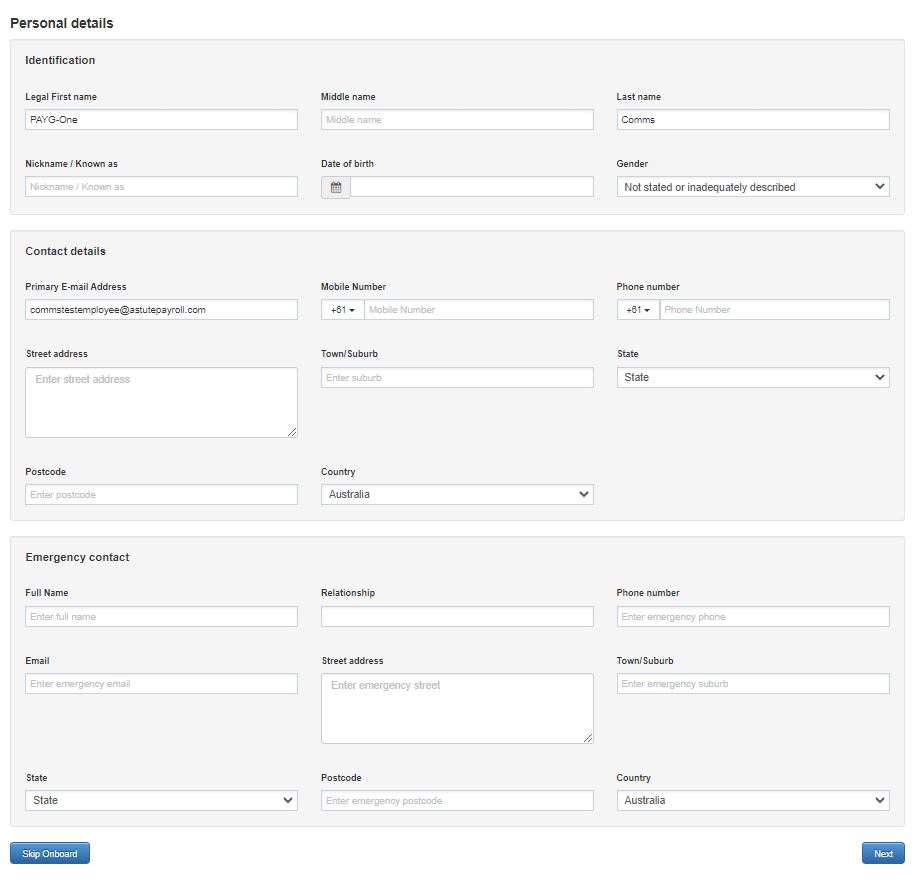The width and height of the screenshot is (917, 879).
Task: Click into the Middle name field
Action: (457, 120)
